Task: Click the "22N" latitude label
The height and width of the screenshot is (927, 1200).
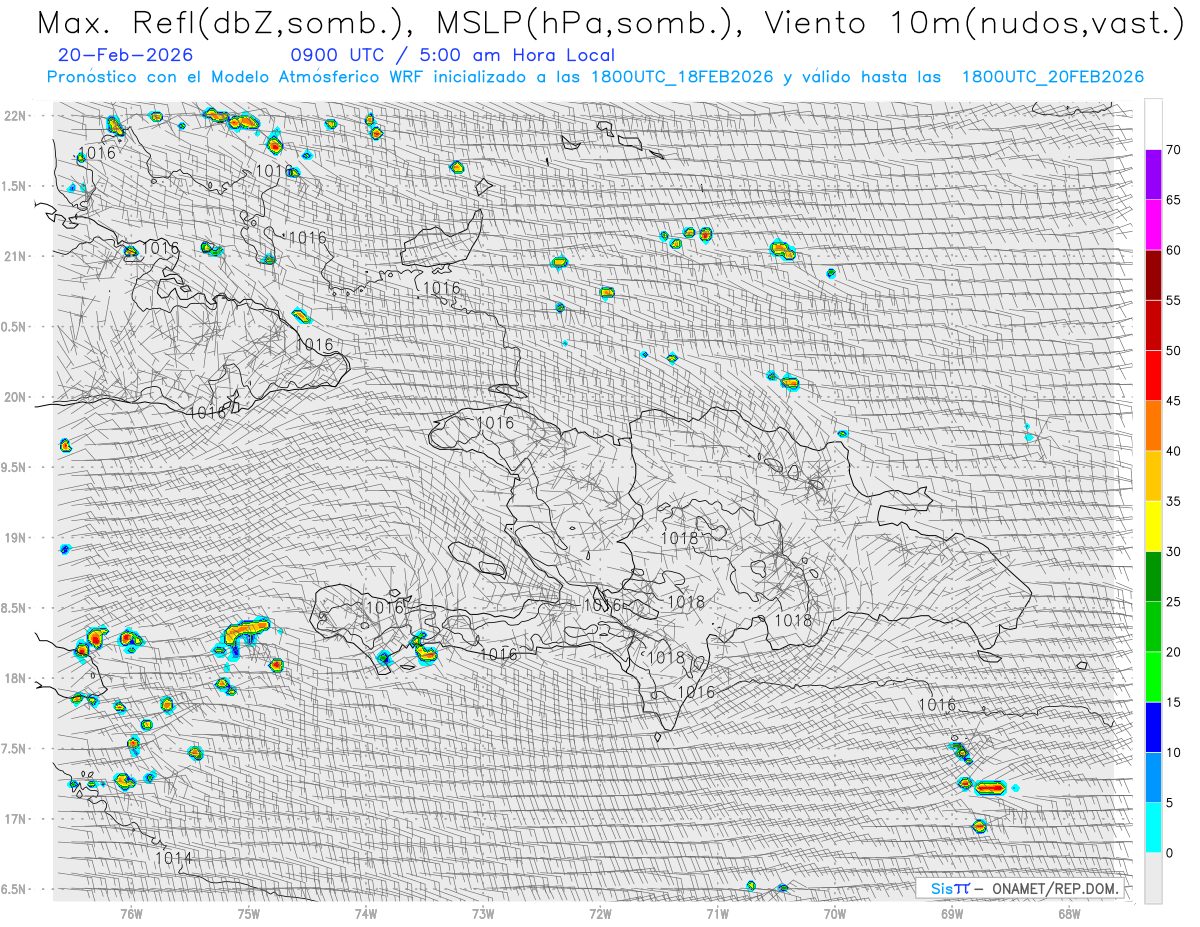Action: coord(15,115)
